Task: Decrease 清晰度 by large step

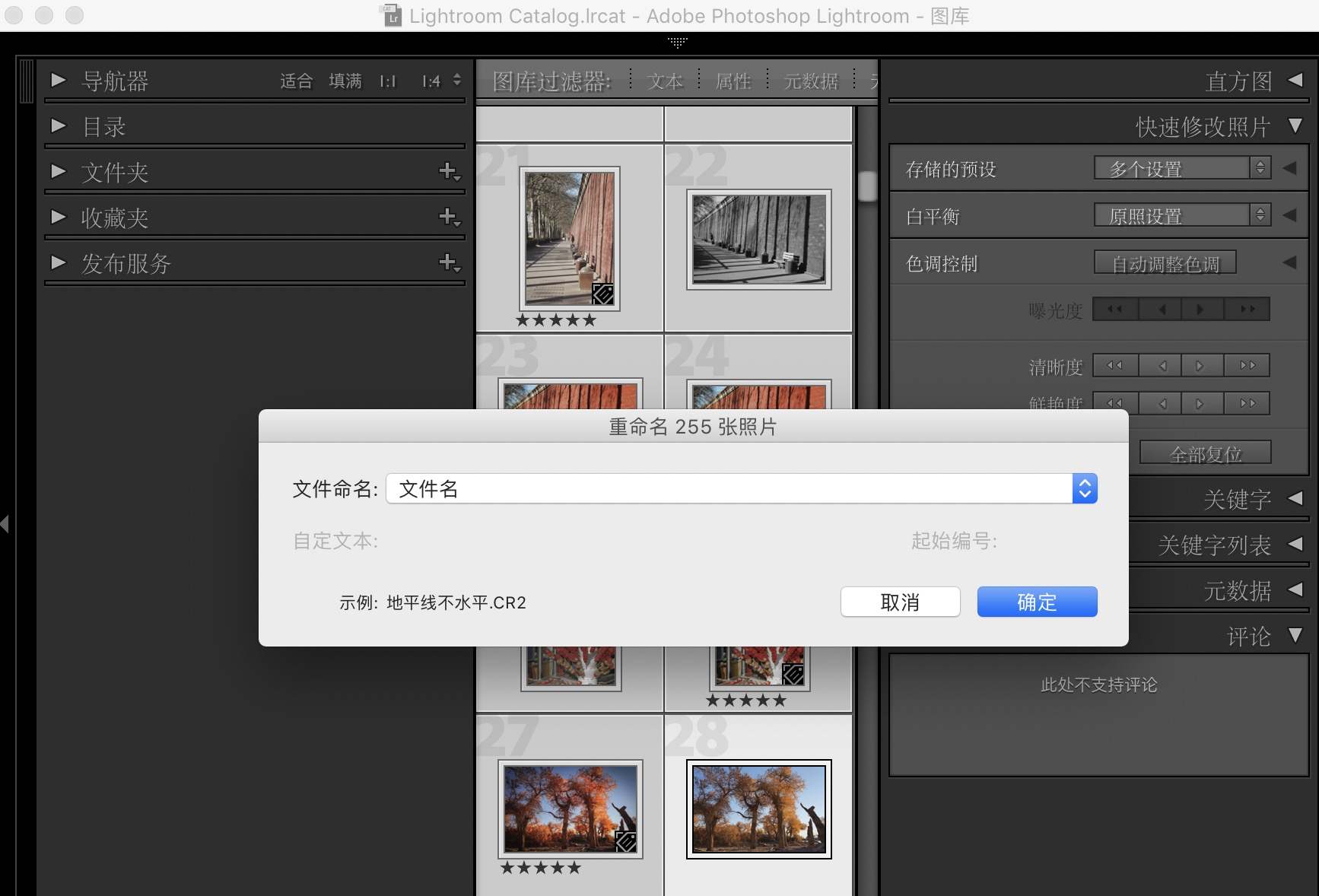Action: click(1115, 365)
